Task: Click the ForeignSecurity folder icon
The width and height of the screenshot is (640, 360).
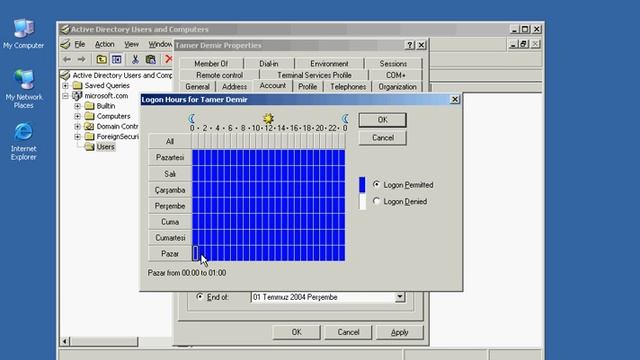Action: pyautogui.click(x=89, y=136)
